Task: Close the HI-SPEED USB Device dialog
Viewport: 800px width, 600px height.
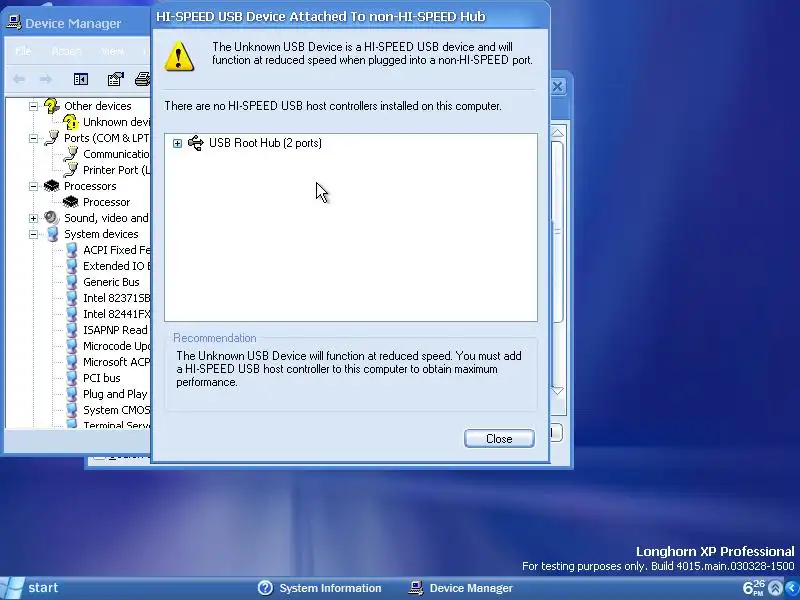Action: 499,439
